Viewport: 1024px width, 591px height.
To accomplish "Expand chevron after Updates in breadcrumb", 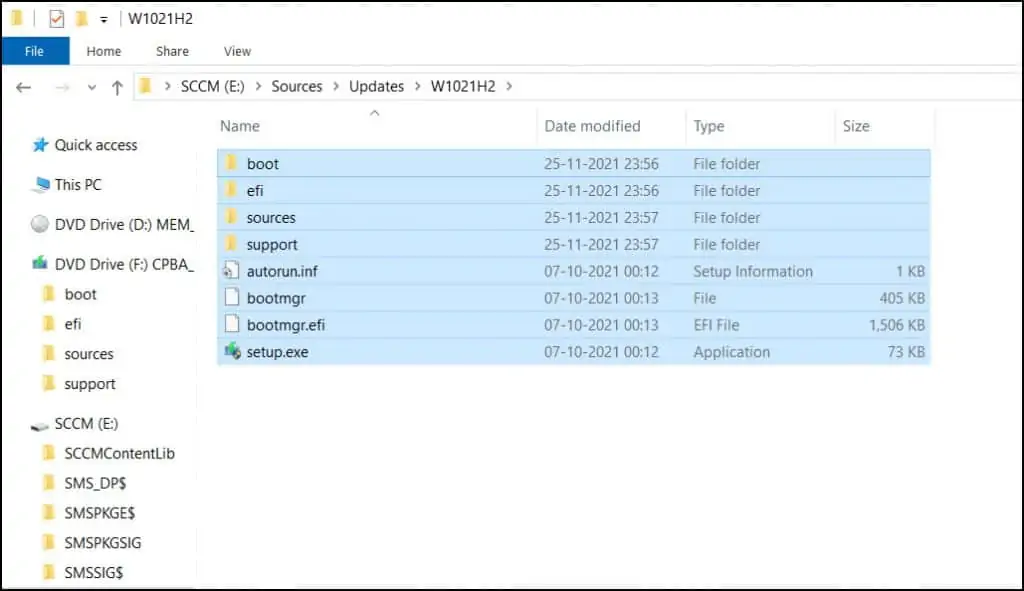I will (x=417, y=86).
